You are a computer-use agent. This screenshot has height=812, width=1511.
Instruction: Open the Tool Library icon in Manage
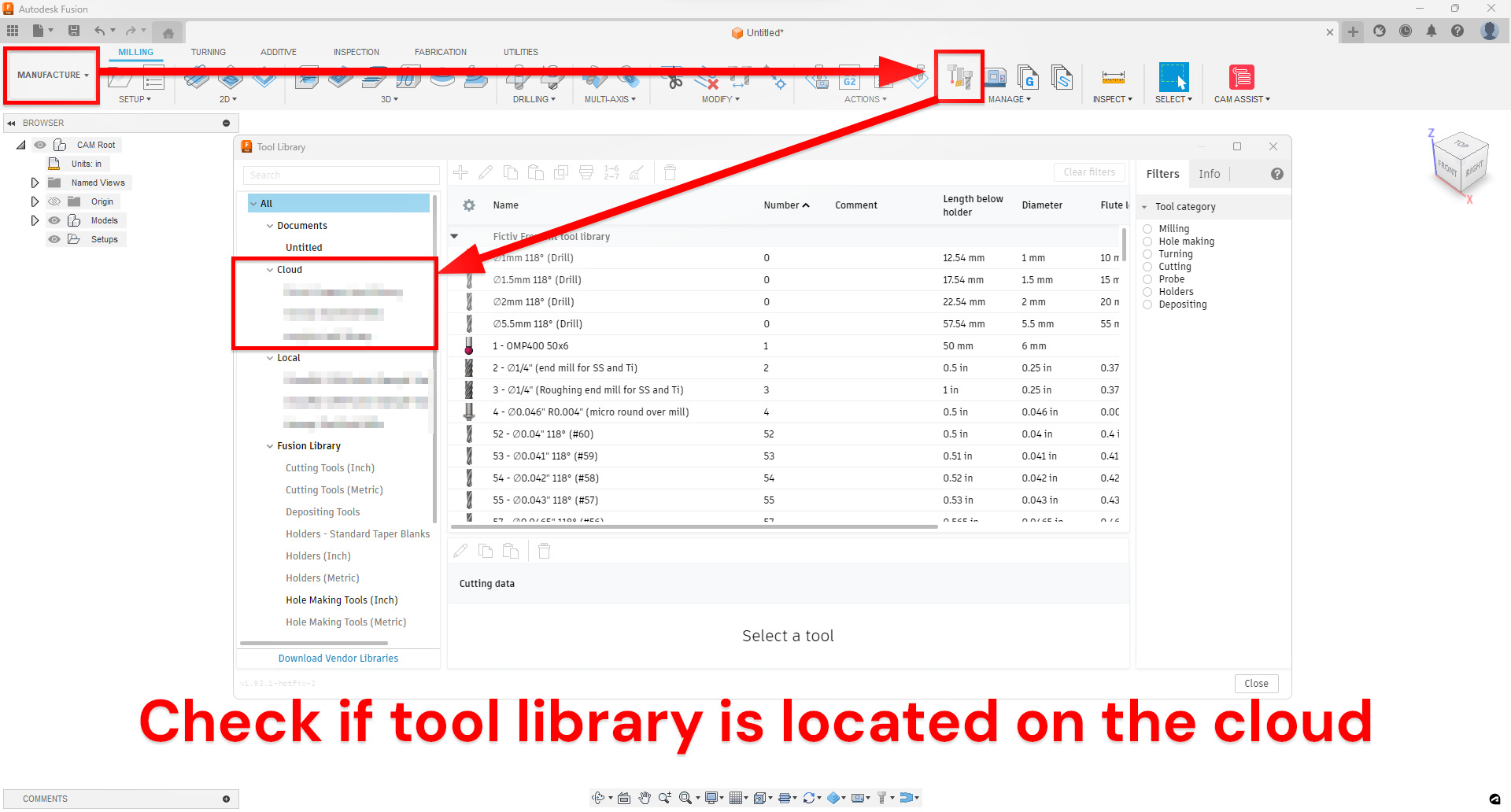coord(959,77)
